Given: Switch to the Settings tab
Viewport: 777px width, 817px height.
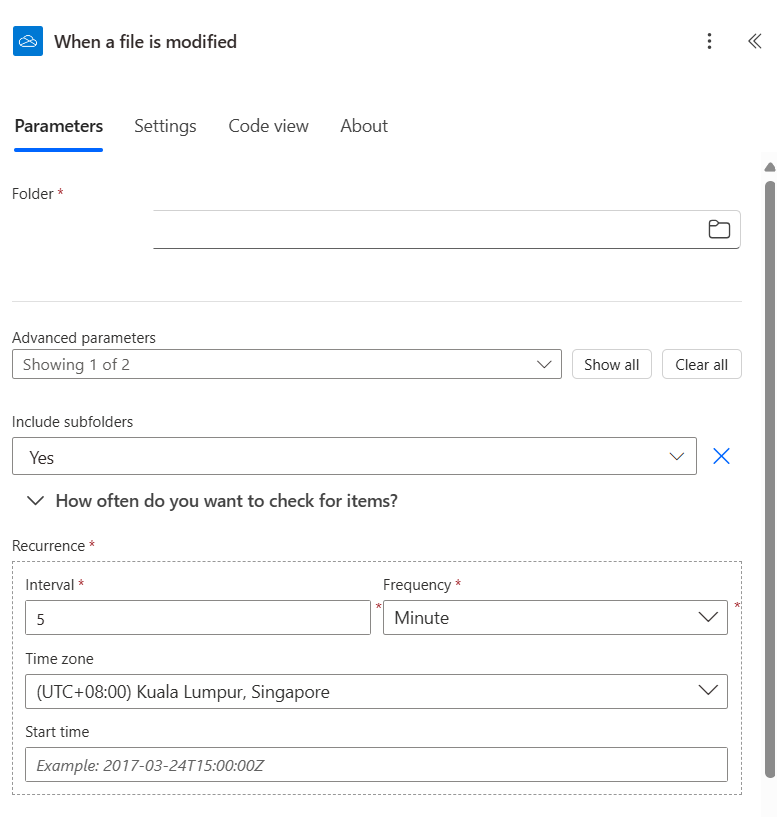Looking at the screenshot, I should click(164, 126).
